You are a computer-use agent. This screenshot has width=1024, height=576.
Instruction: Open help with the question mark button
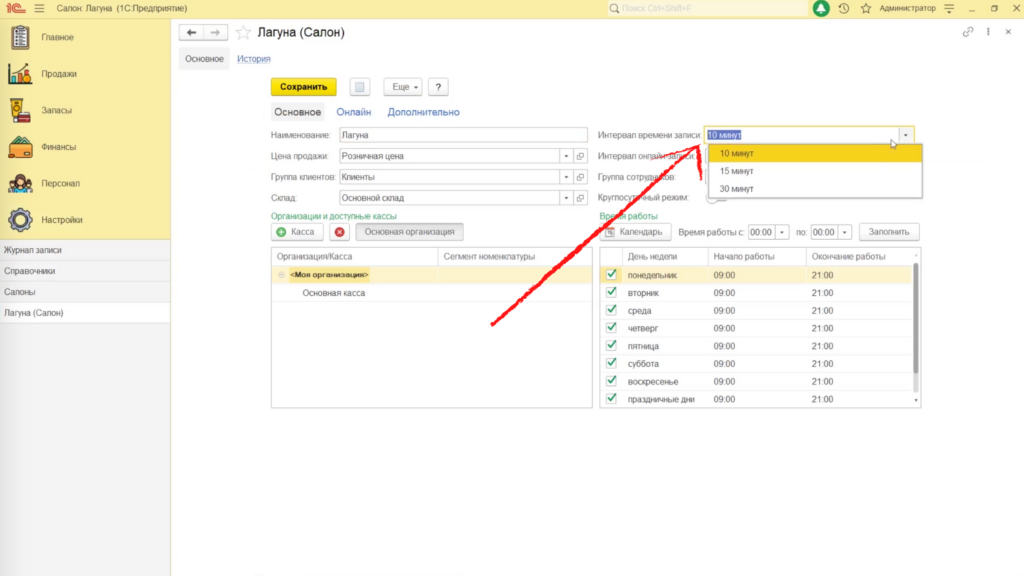click(x=438, y=87)
